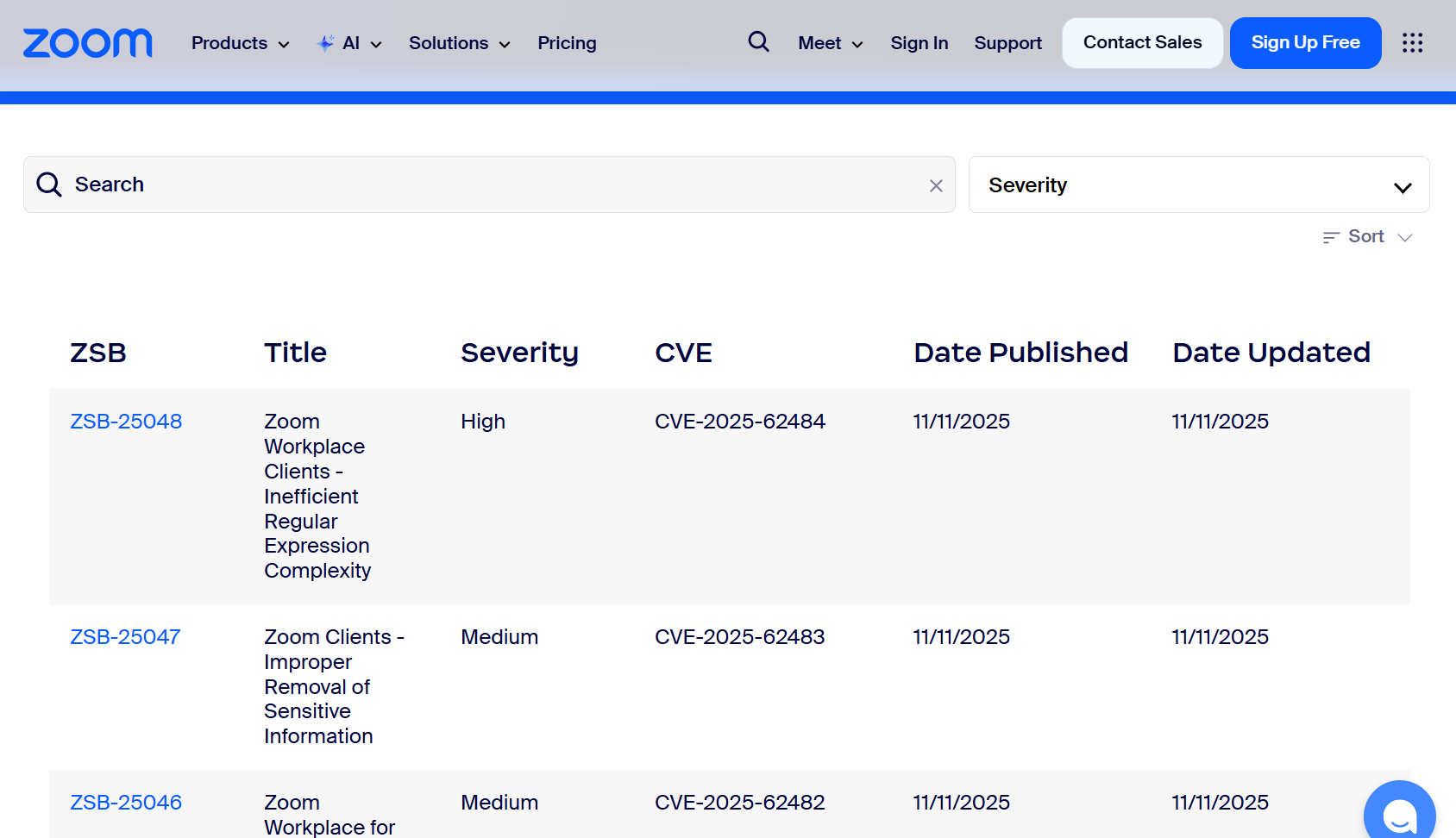Click the Sort lines icon
The width and height of the screenshot is (1456, 838).
(1331, 237)
